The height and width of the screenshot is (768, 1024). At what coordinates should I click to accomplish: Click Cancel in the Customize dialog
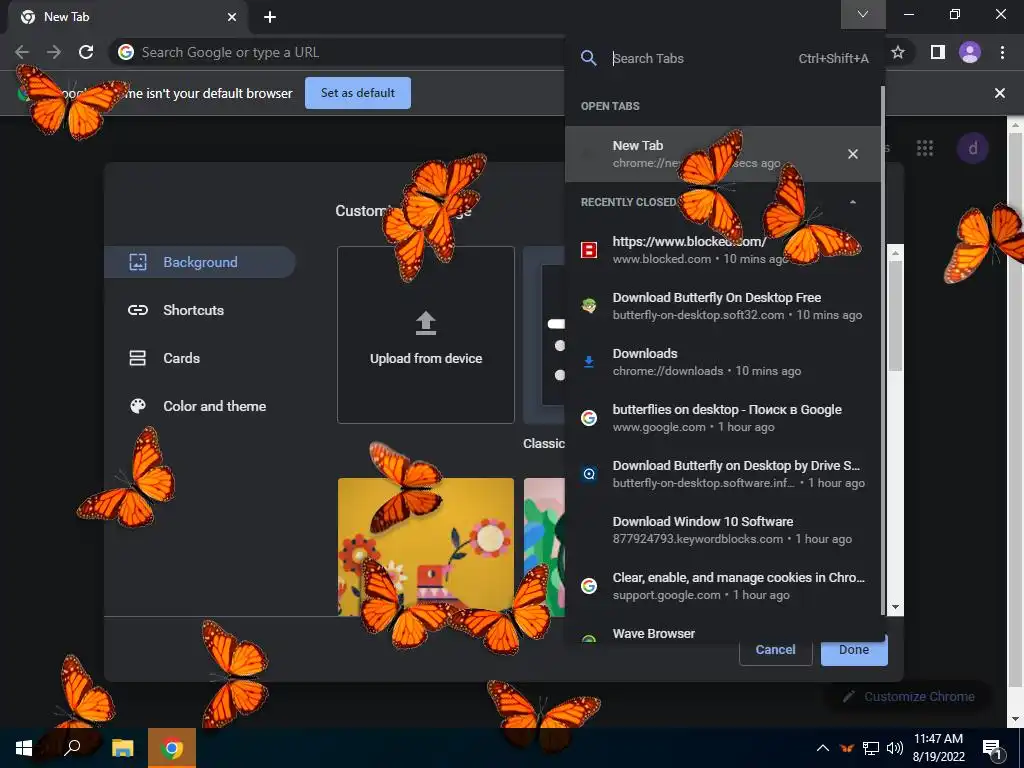(775, 650)
